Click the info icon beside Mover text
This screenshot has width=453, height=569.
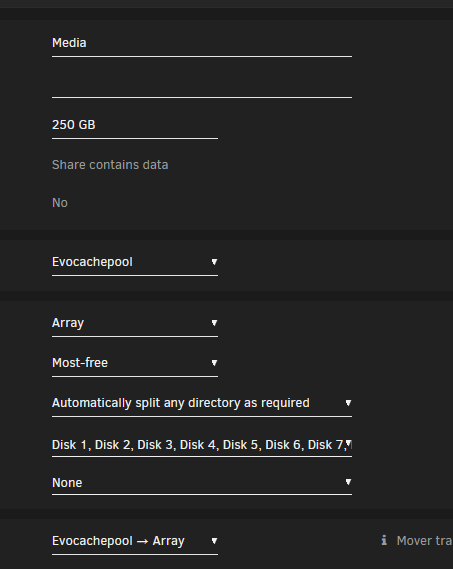(x=384, y=540)
